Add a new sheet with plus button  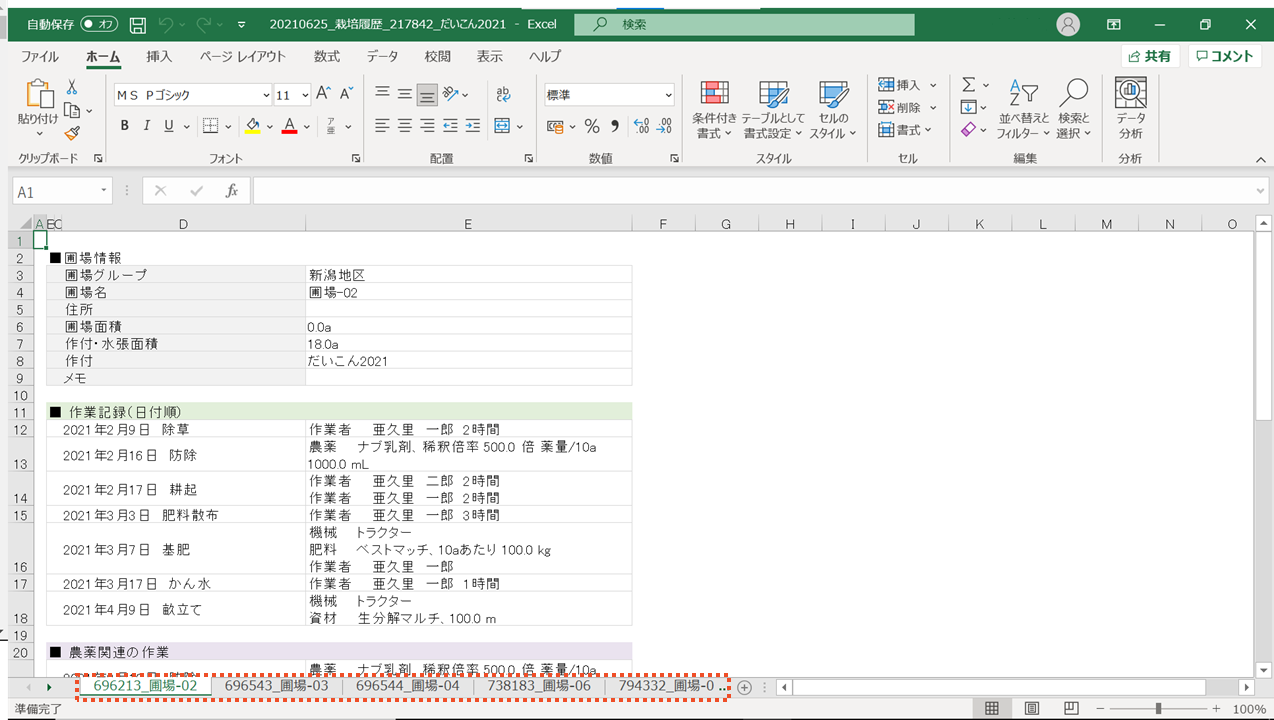[744, 687]
